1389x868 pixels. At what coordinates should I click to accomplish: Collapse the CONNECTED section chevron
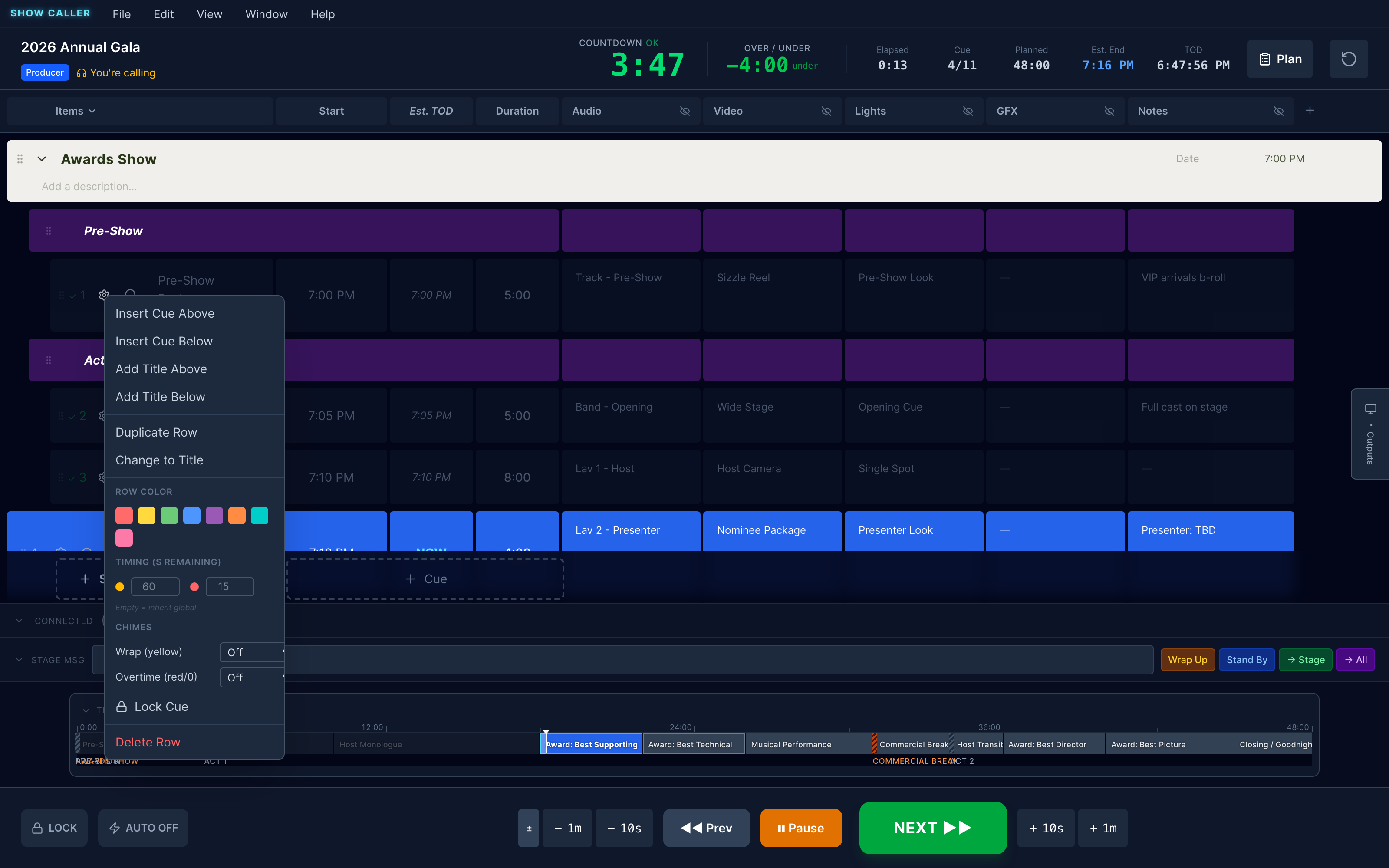(x=20, y=621)
